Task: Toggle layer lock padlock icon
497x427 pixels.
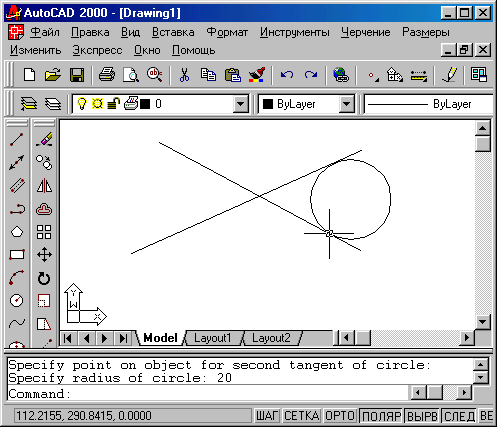Action: (114, 104)
